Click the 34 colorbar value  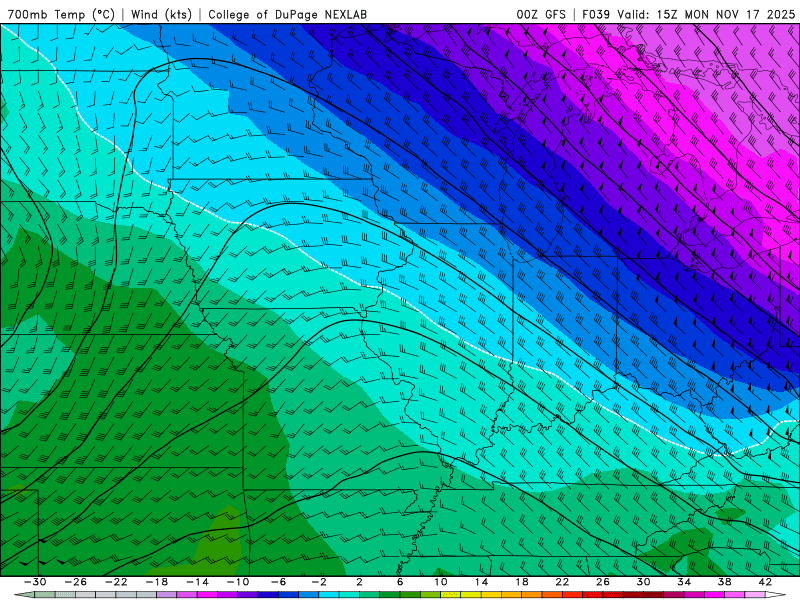tap(684, 582)
